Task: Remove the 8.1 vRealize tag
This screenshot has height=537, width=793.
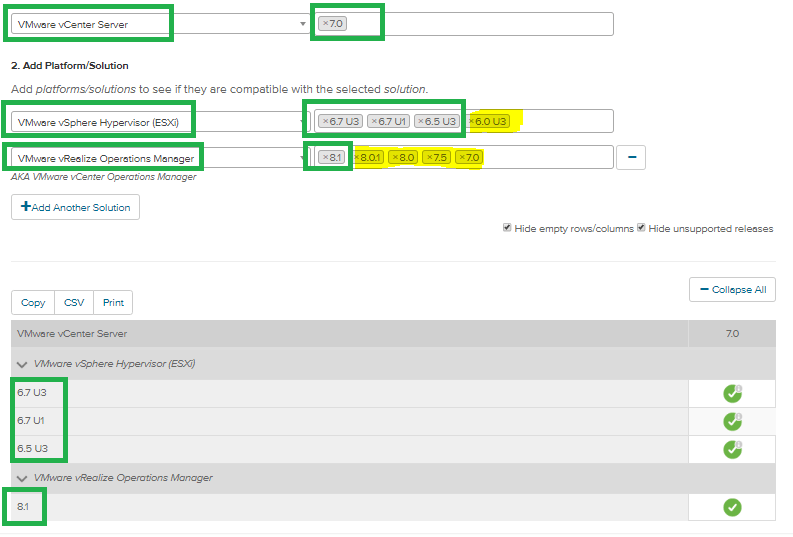Action: click(326, 157)
